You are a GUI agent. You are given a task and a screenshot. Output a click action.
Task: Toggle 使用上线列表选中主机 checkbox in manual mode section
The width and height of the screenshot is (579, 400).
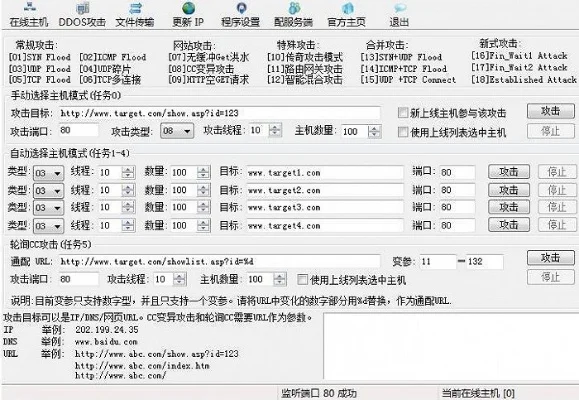click(x=403, y=132)
